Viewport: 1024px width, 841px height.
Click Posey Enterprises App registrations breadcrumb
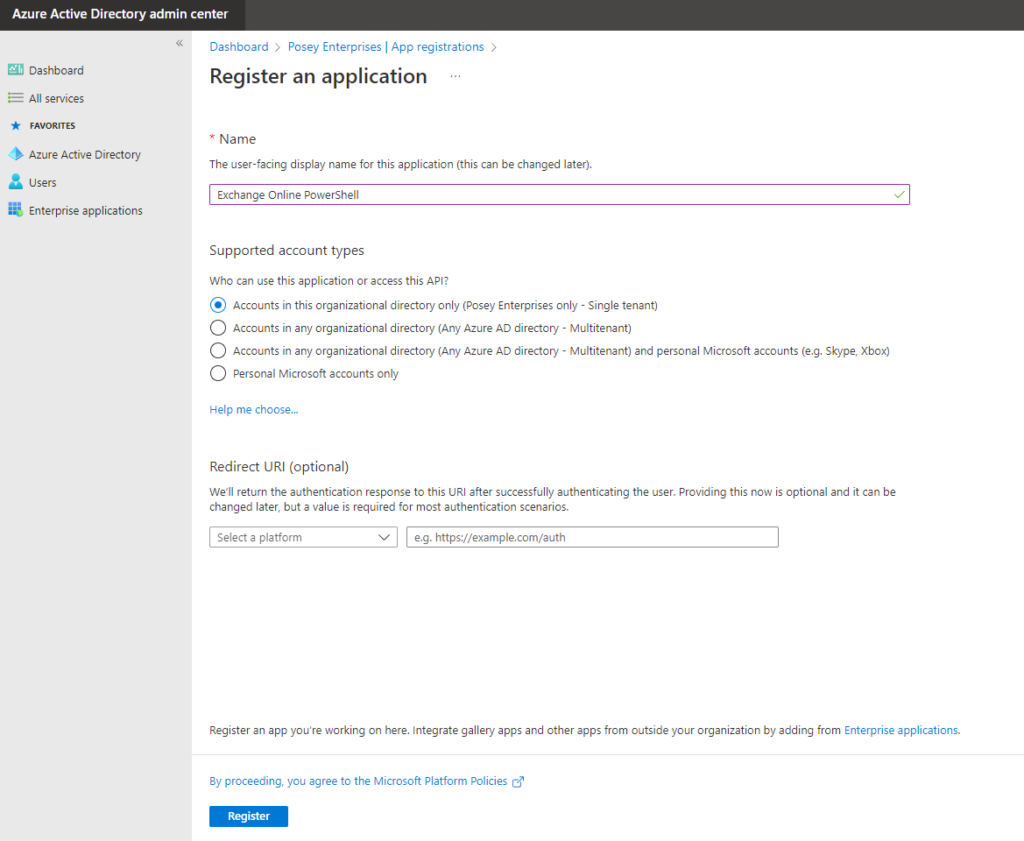(x=386, y=47)
